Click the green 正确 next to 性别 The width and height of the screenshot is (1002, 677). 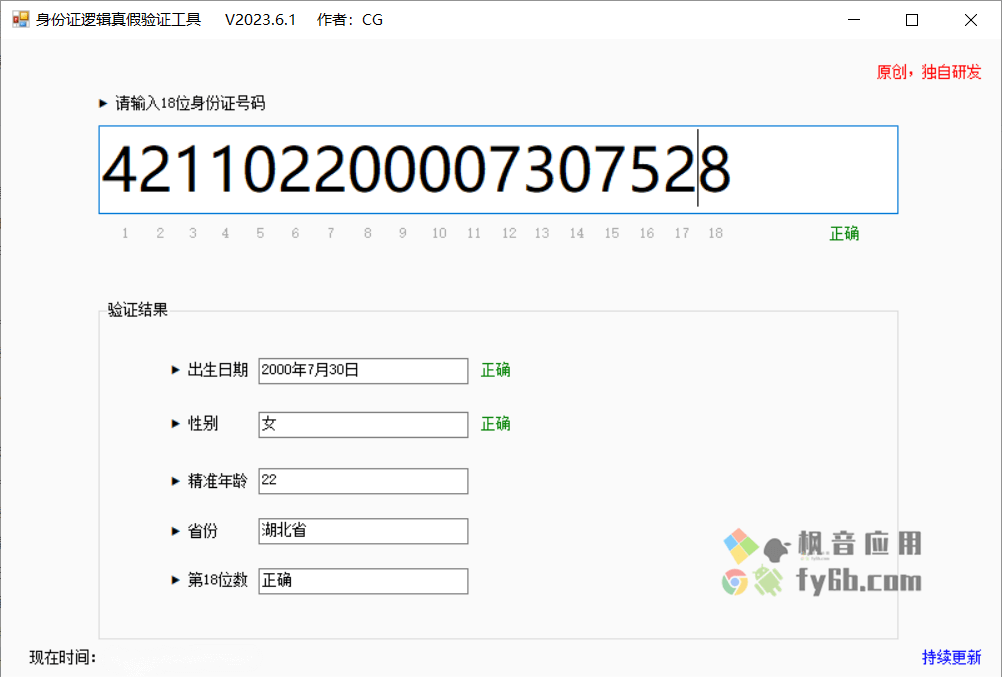[x=495, y=424]
